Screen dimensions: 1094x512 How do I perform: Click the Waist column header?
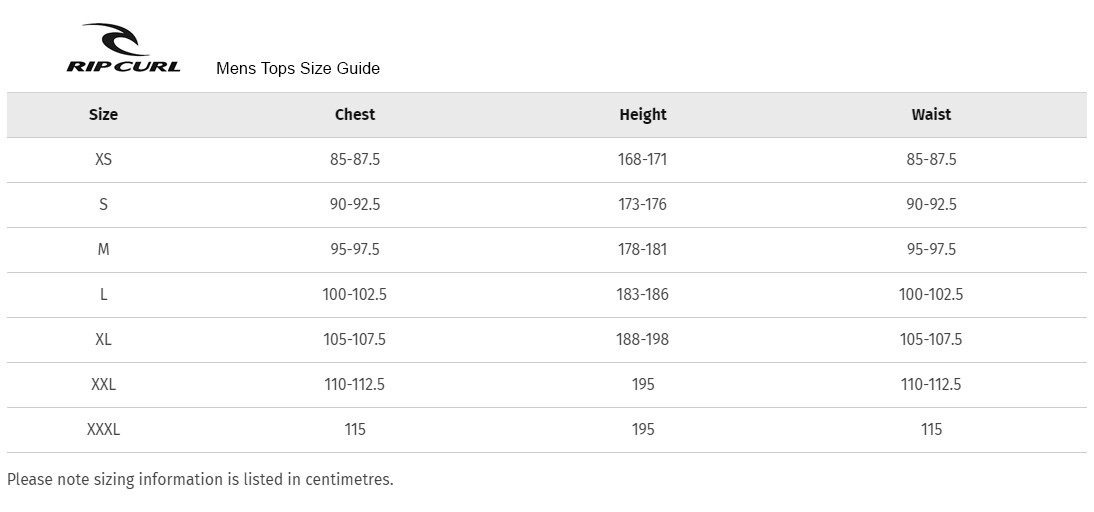931,114
